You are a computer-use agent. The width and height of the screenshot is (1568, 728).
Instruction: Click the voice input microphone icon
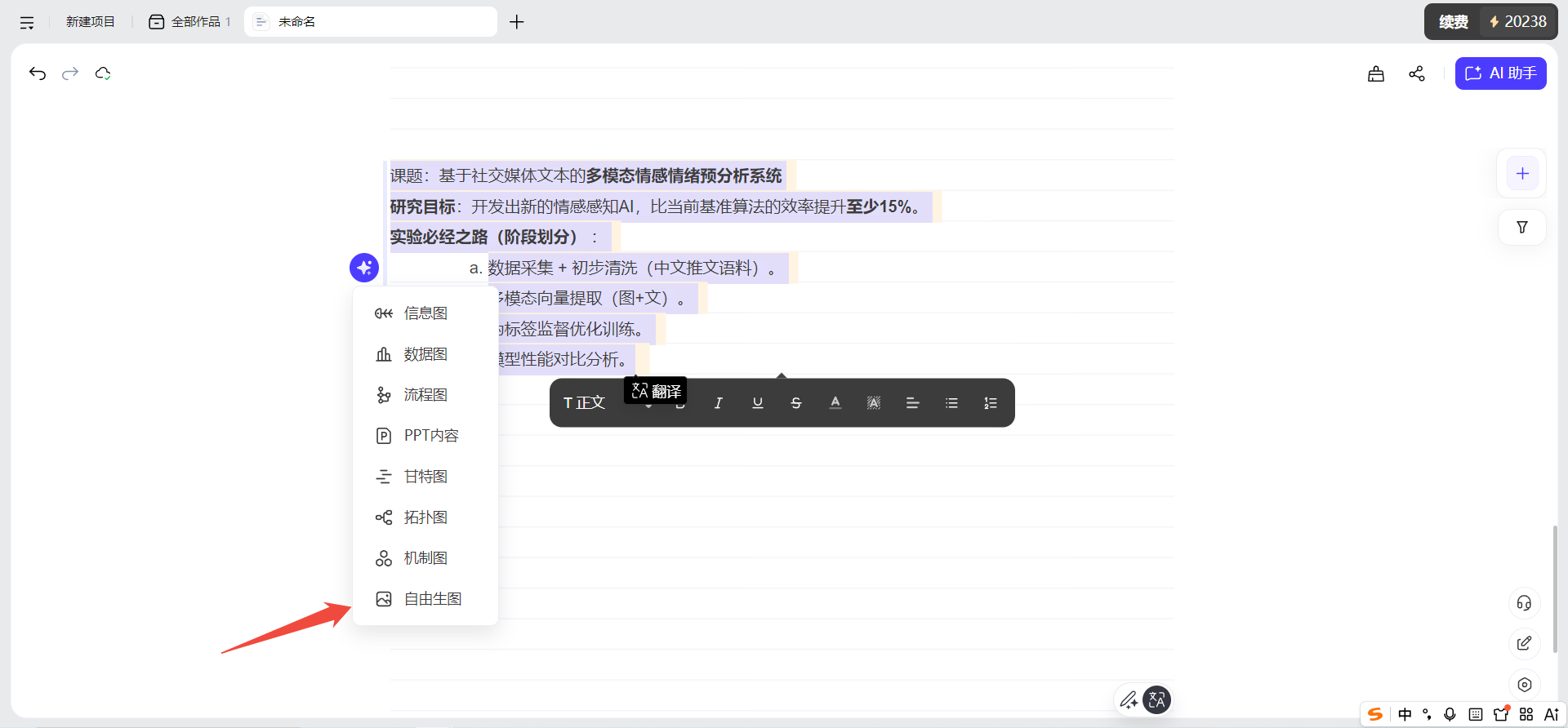click(x=1450, y=714)
